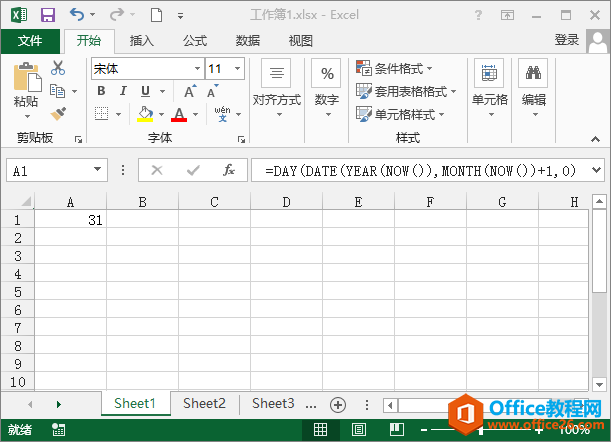
Task: Click into the formula bar text
Action: tap(420, 170)
